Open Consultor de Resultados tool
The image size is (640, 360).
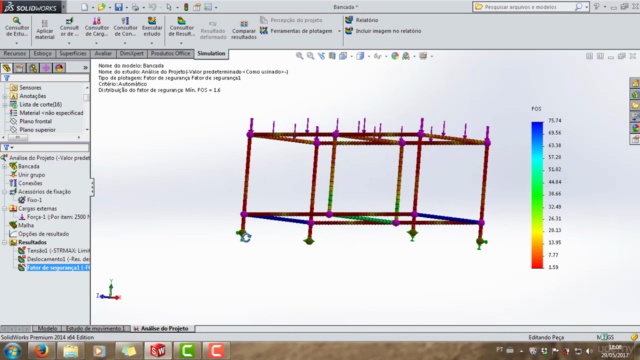(182, 27)
